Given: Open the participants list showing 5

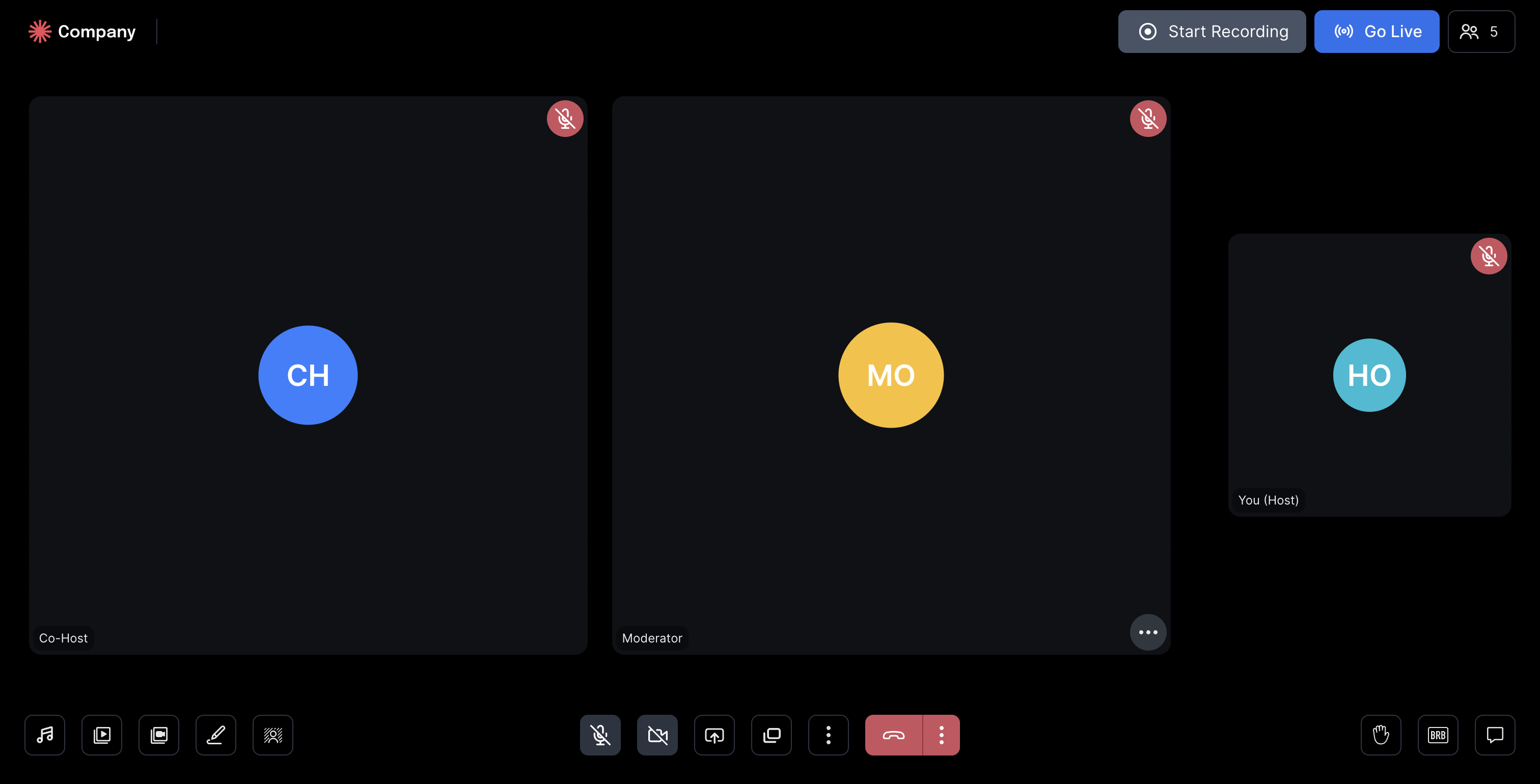Looking at the screenshot, I should point(1481,32).
